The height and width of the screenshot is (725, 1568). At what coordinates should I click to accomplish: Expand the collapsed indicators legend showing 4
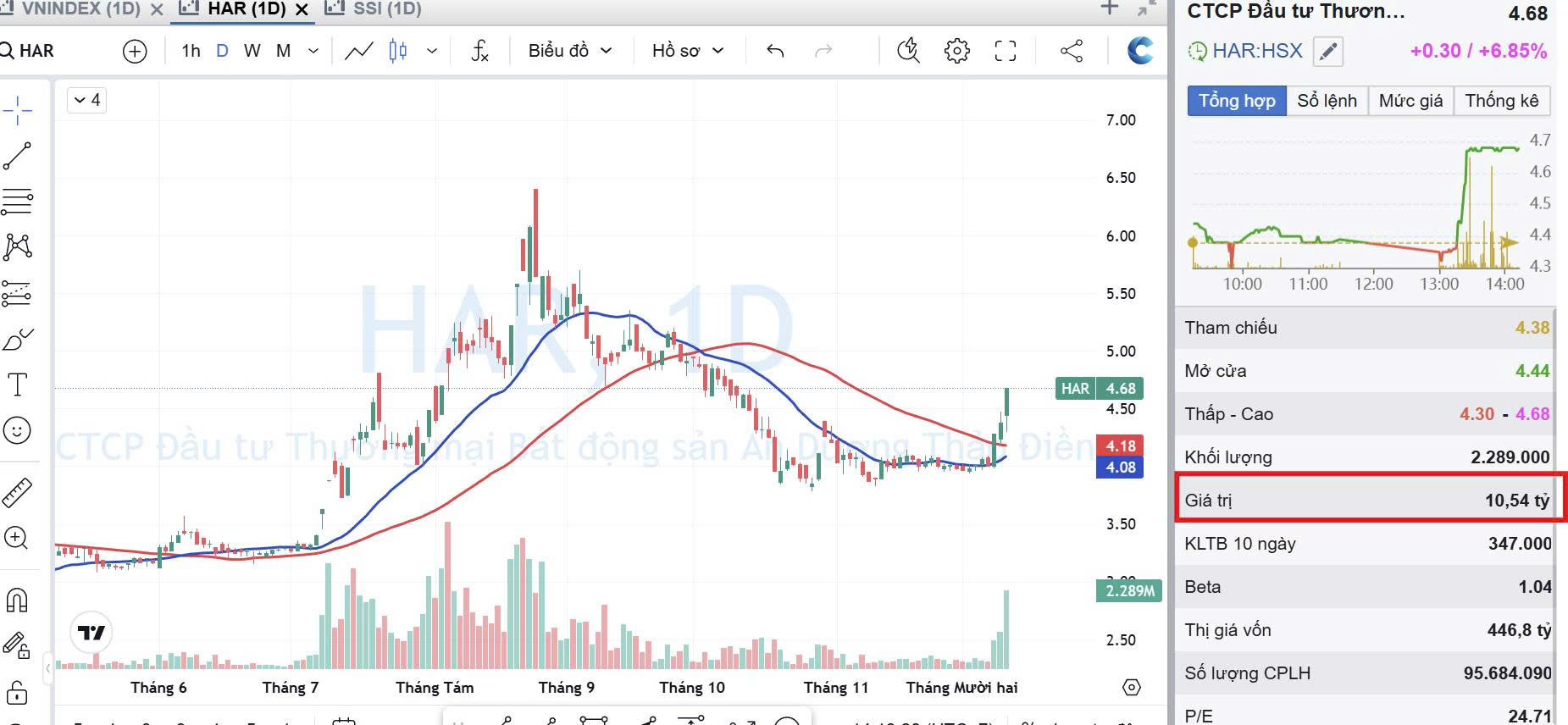coord(86,100)
